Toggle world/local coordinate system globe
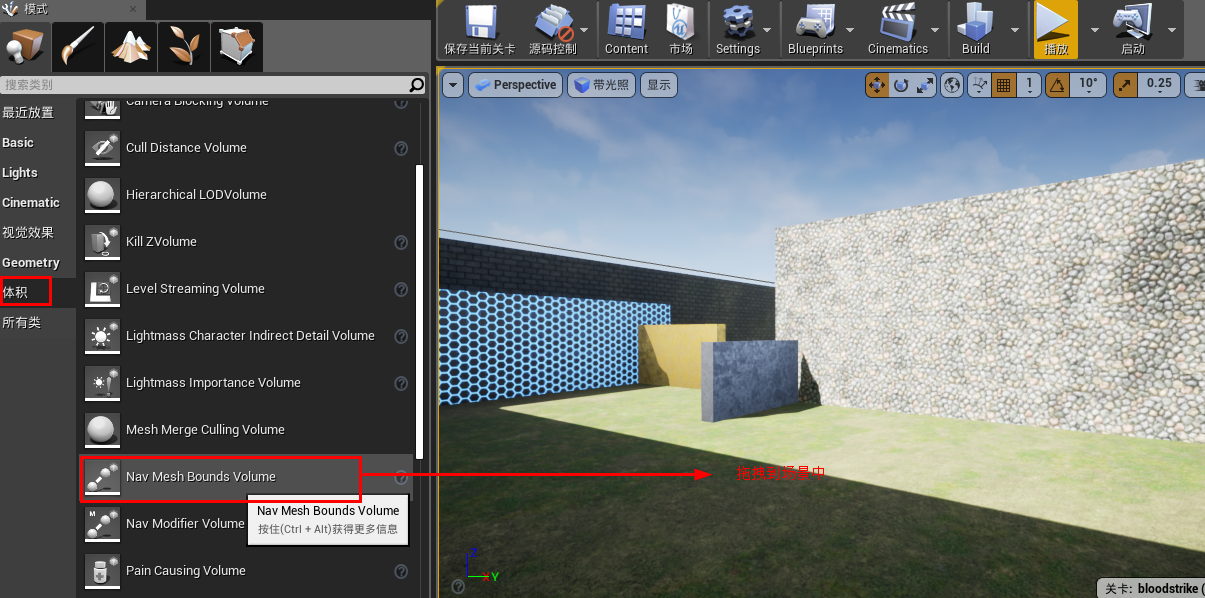This screenshot has width=1205, height=598. (951, 85)
